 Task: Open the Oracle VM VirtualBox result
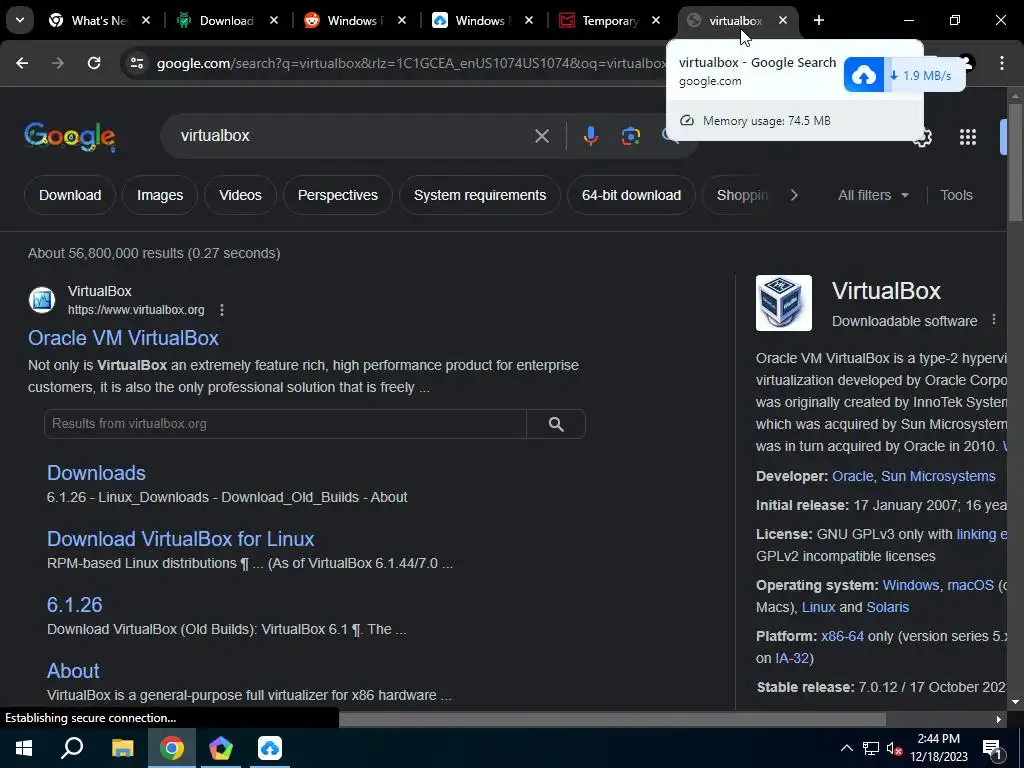[x=123, y=338]
